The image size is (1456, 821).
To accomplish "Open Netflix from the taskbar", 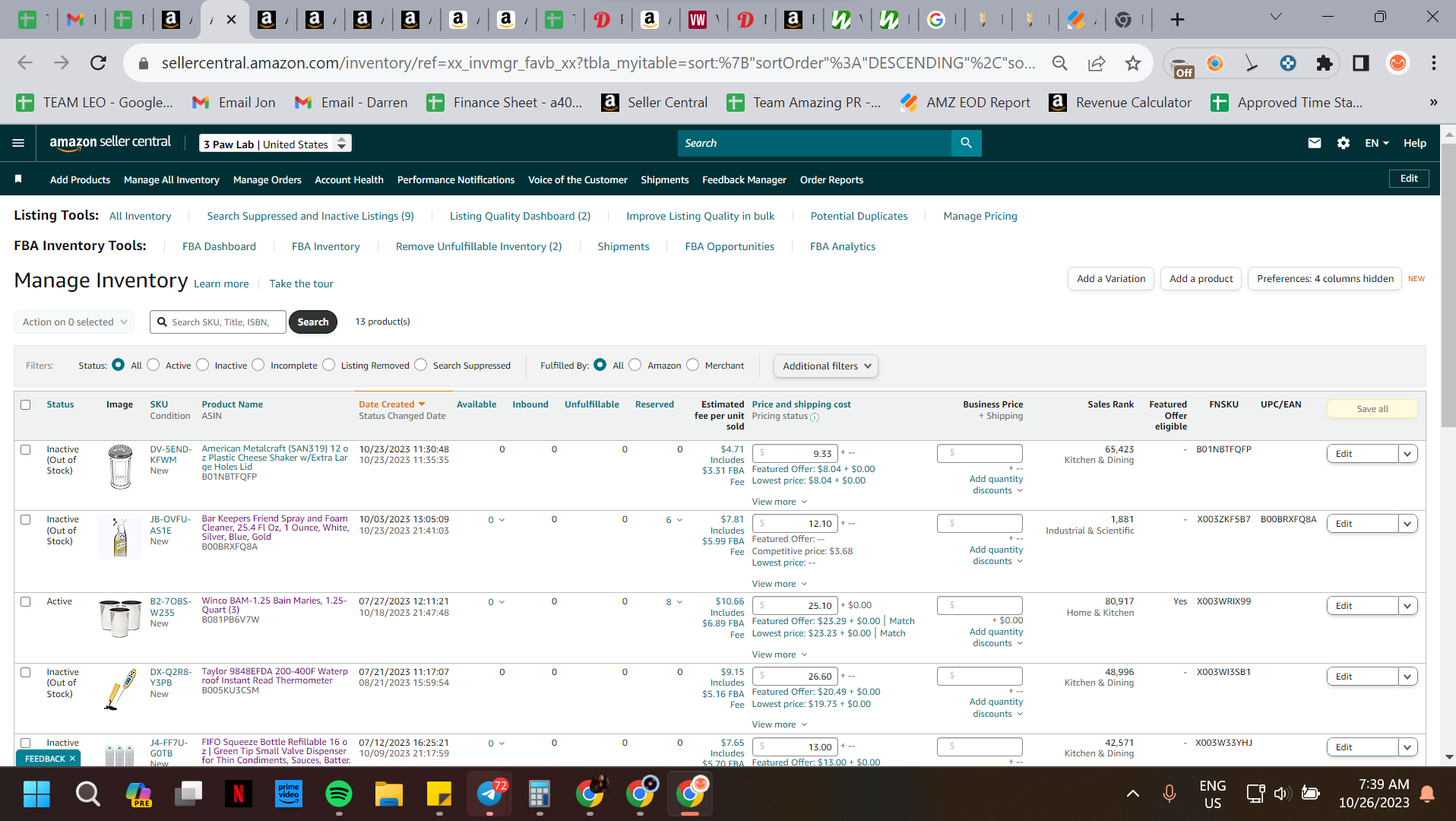I will click(238, 794).
